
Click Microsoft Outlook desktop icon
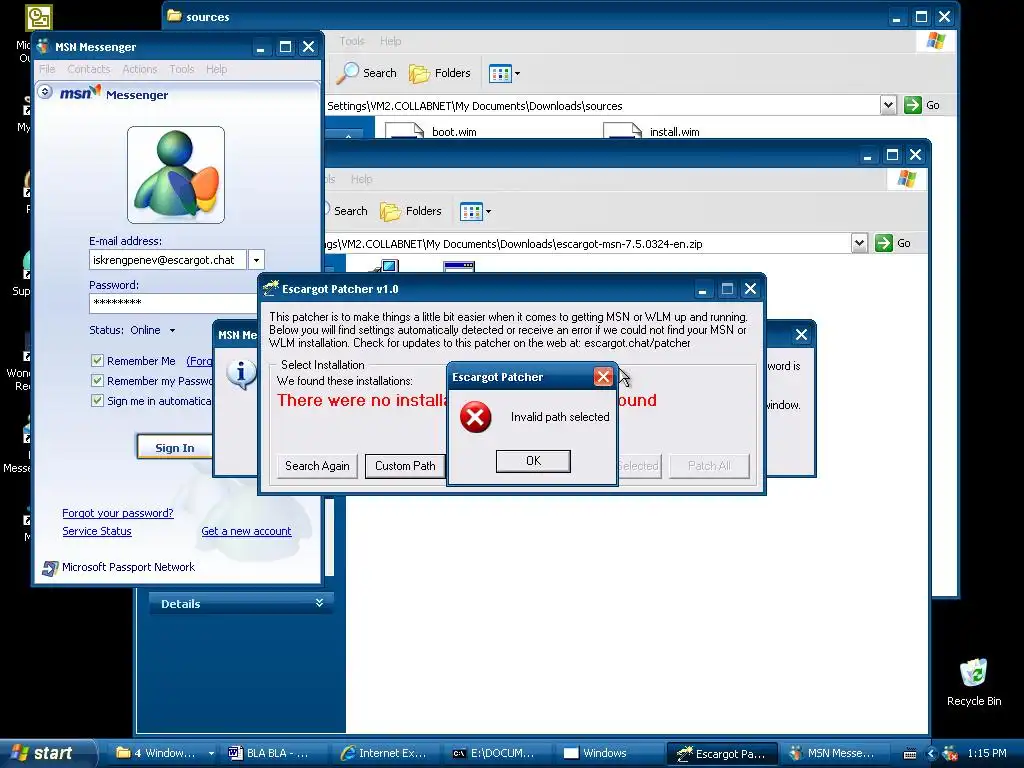point(38,18)
